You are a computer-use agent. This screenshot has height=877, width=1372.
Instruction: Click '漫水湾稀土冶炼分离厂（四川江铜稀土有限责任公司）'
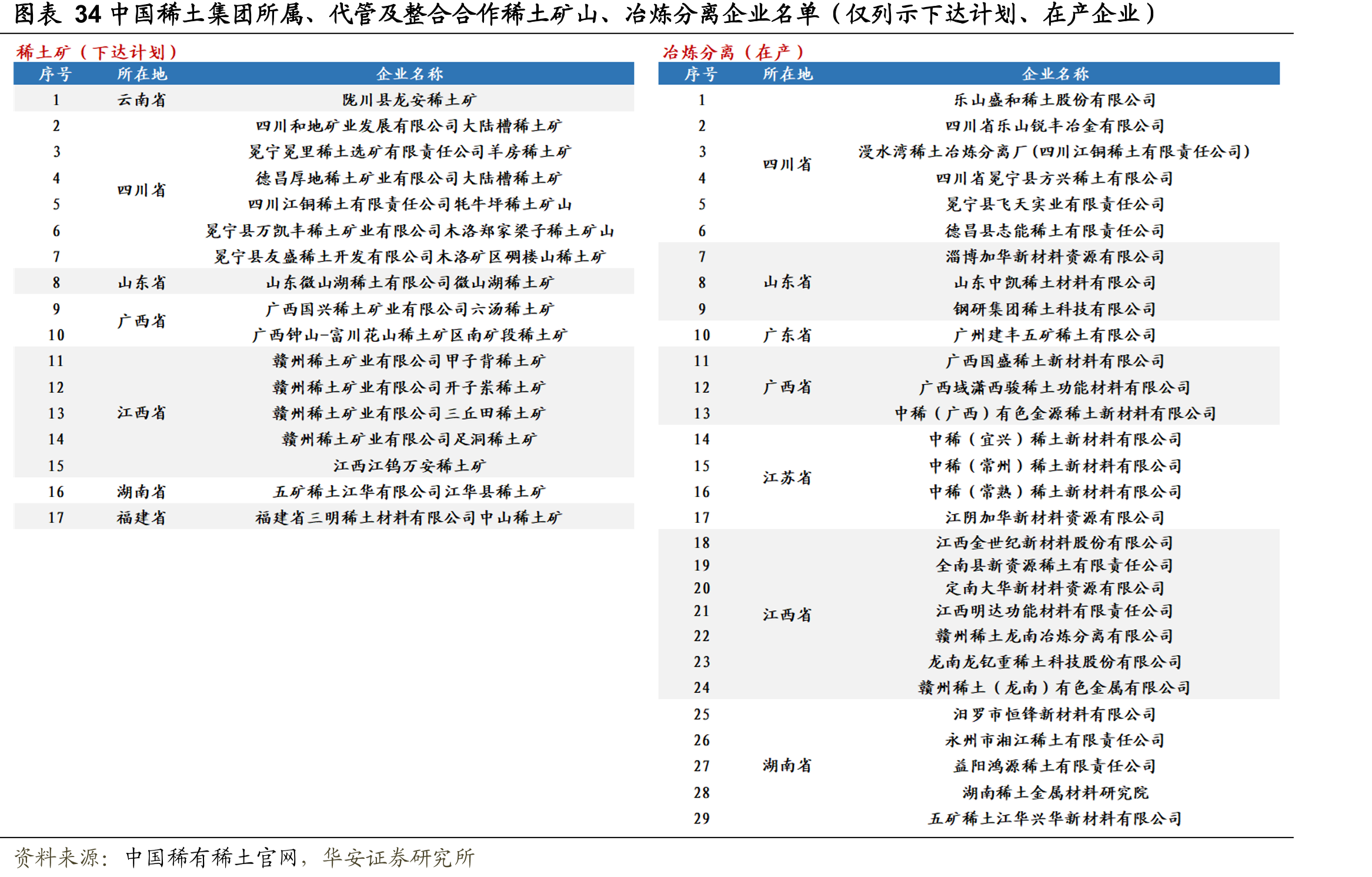pos(1054,152)
